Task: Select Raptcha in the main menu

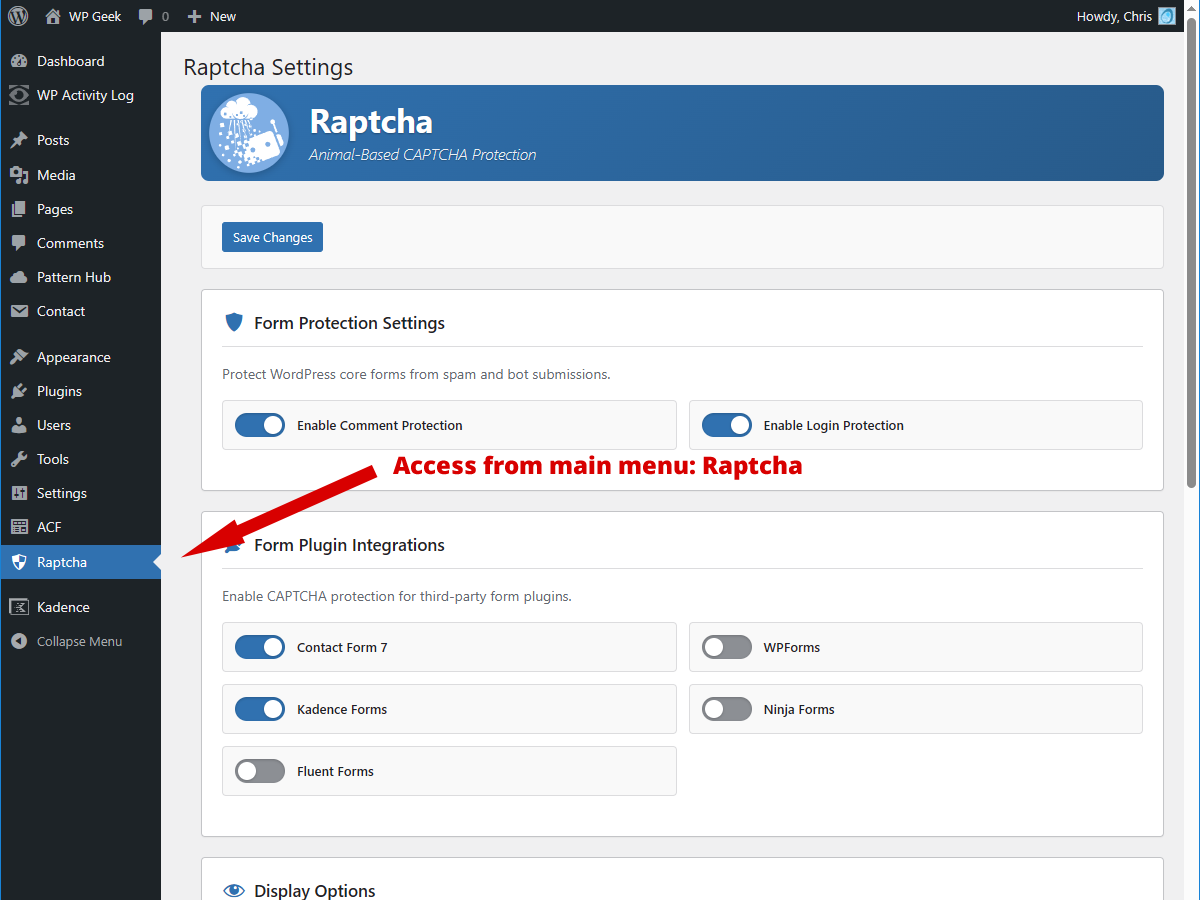Action: click(x=60, y=562)
